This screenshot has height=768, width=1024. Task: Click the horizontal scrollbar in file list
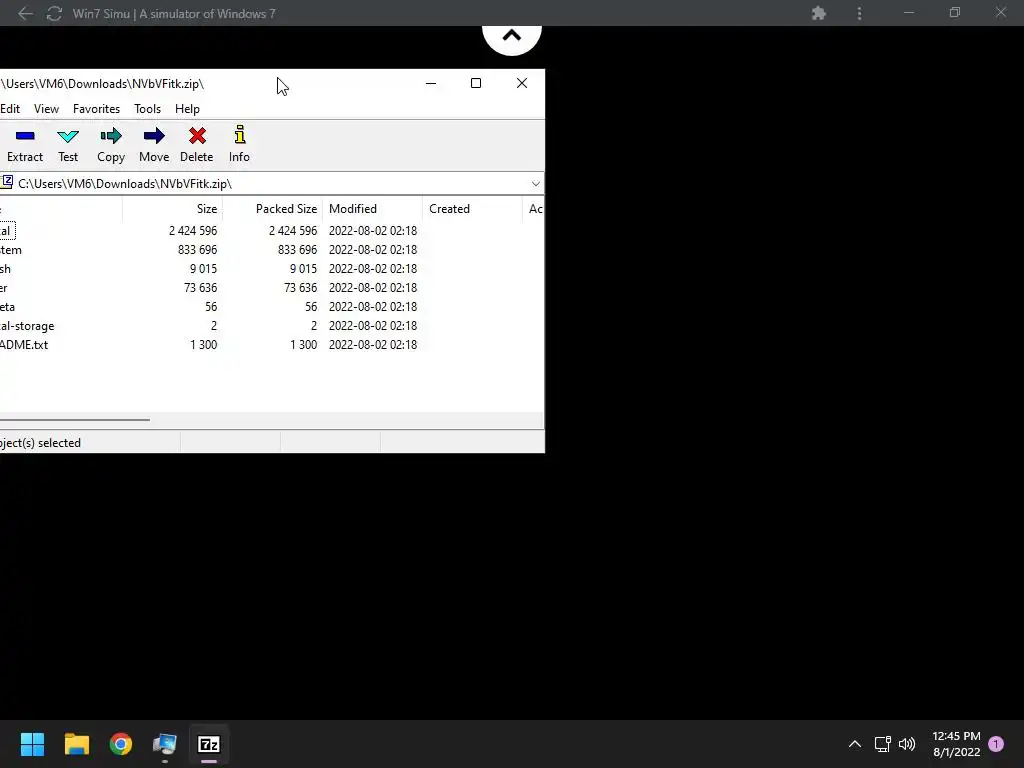(74, 420)
